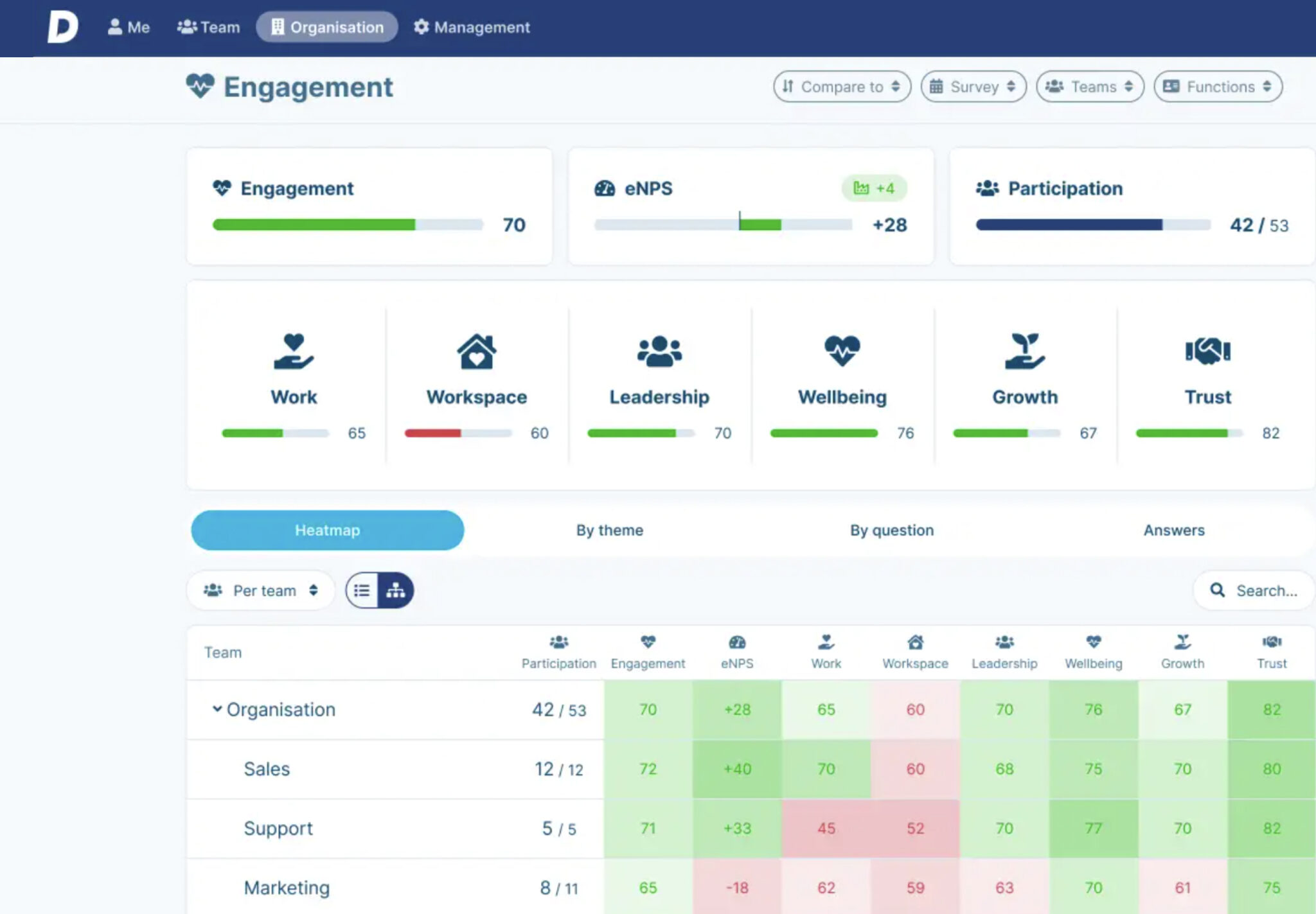Screen dimensions: 1316x914
Task: Click the eNPS +4 trend badge
Action: tap(874, 188)
